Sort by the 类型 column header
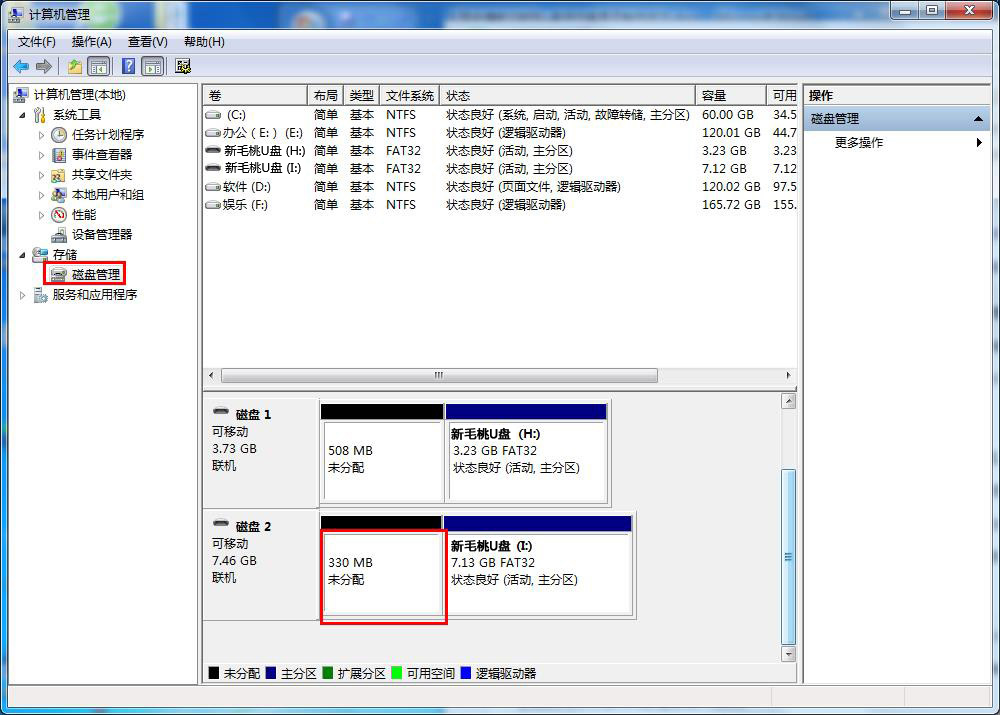This screenshot has width=1000, height=715. [362, 96]
